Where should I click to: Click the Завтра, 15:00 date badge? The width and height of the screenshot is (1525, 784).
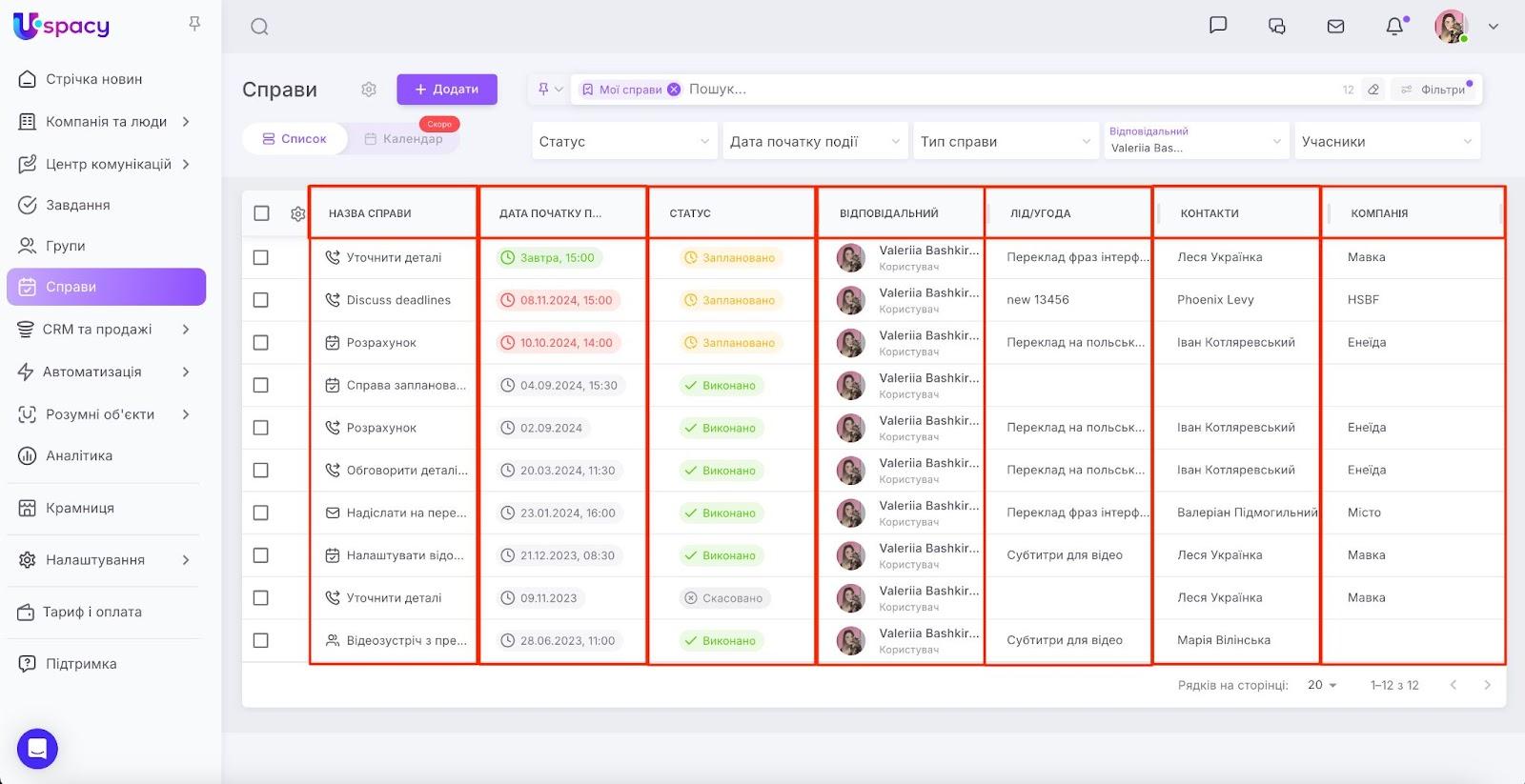click(549, 257)
